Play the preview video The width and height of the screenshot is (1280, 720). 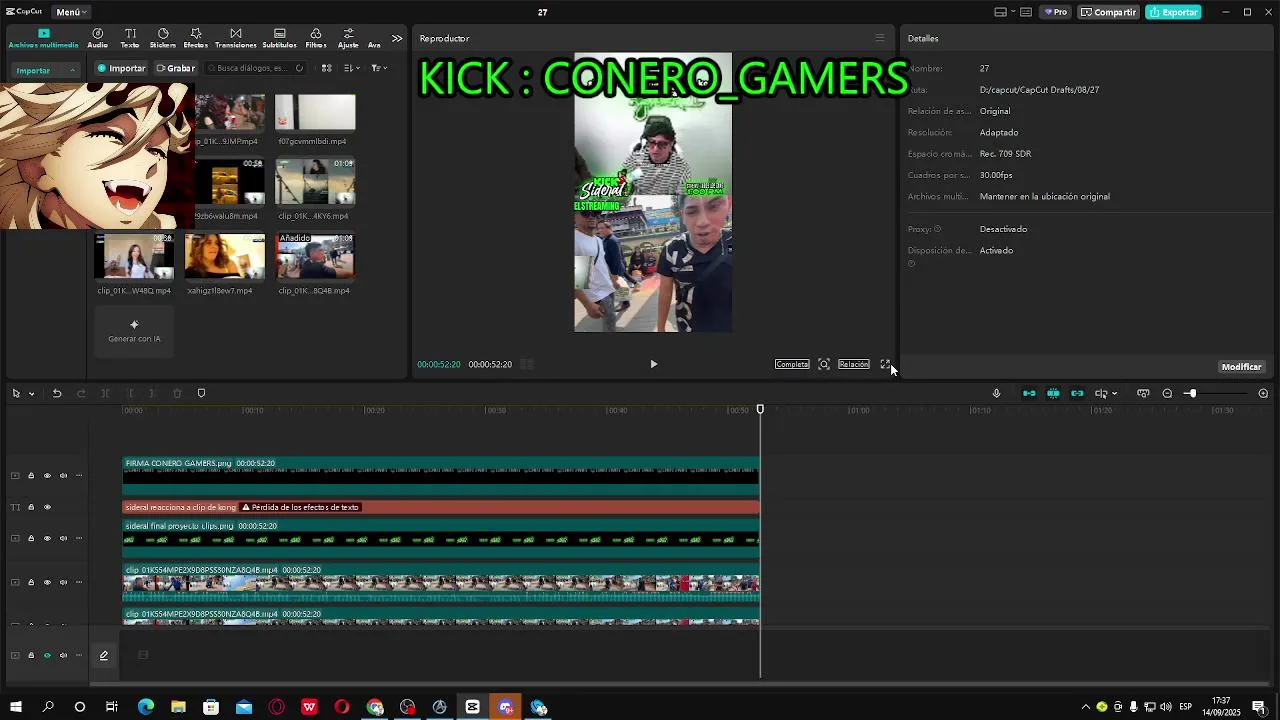[x=654, y=364]
